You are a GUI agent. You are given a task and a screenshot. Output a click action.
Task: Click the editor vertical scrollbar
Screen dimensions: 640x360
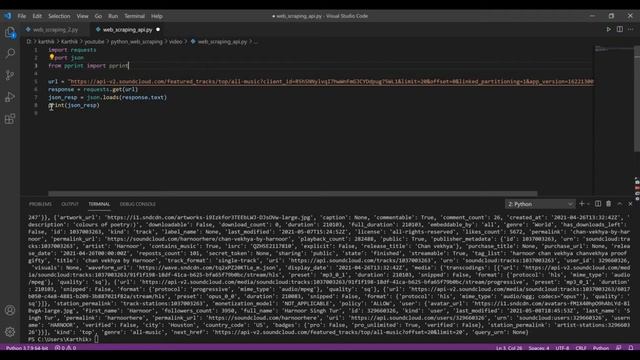click(x=637, y=99)
